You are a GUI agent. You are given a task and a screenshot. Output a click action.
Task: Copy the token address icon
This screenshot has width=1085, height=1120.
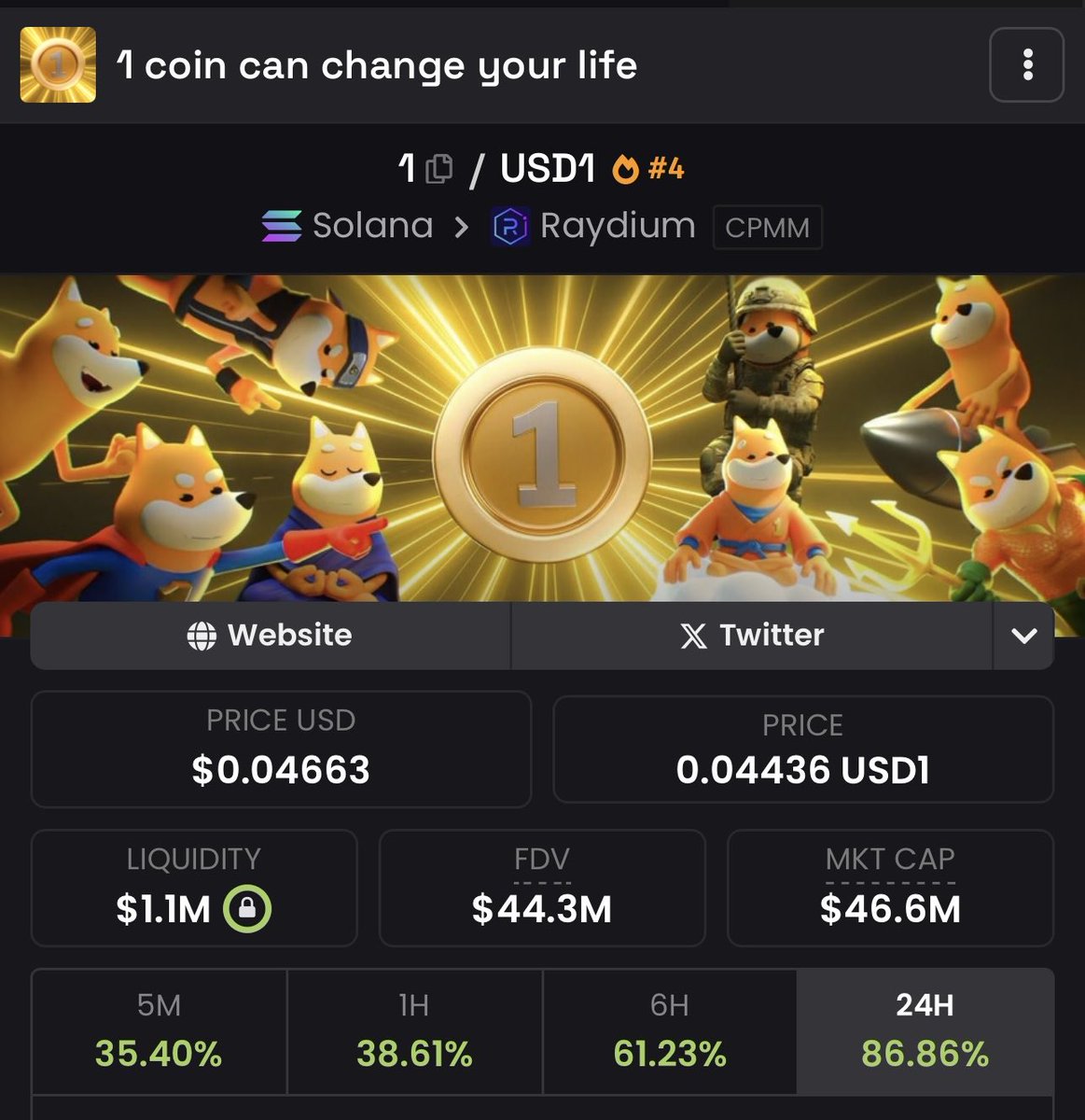coord(438,169)
